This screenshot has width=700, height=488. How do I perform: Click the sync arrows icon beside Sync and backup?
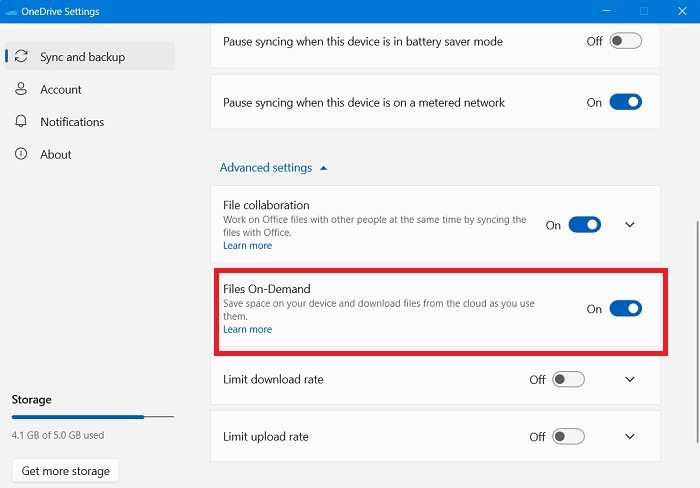coord(21,56)
